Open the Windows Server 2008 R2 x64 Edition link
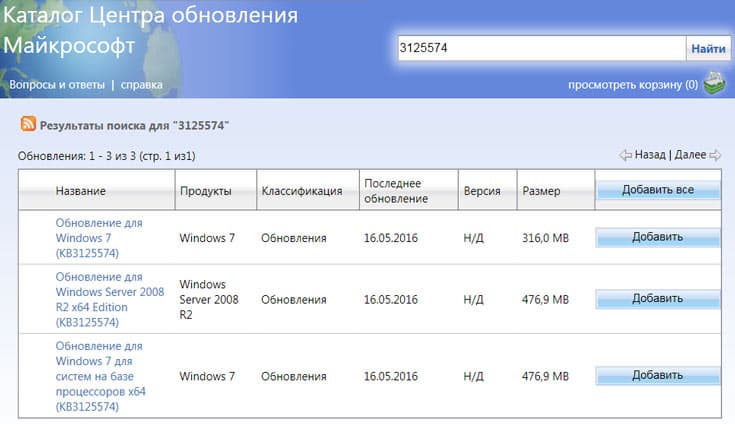Image resolution: width=735 pixels, height=424 pixels. point(110,299)
